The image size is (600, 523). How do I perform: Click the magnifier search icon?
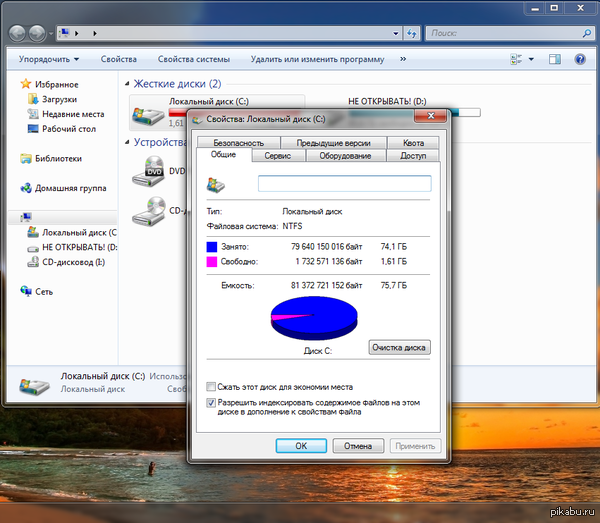(587, 33)
